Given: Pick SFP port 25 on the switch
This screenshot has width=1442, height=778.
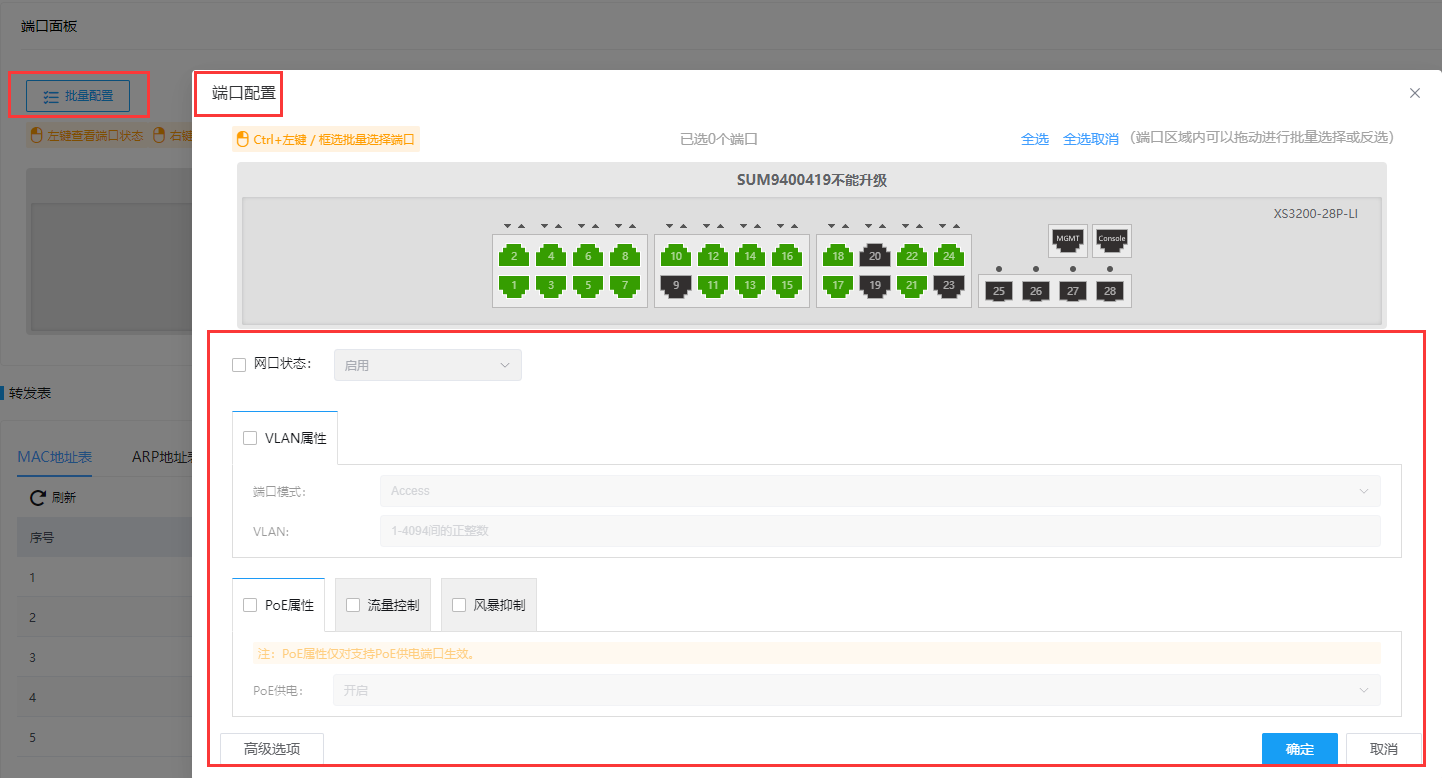Looking at the screenshot, I should 998,291.
